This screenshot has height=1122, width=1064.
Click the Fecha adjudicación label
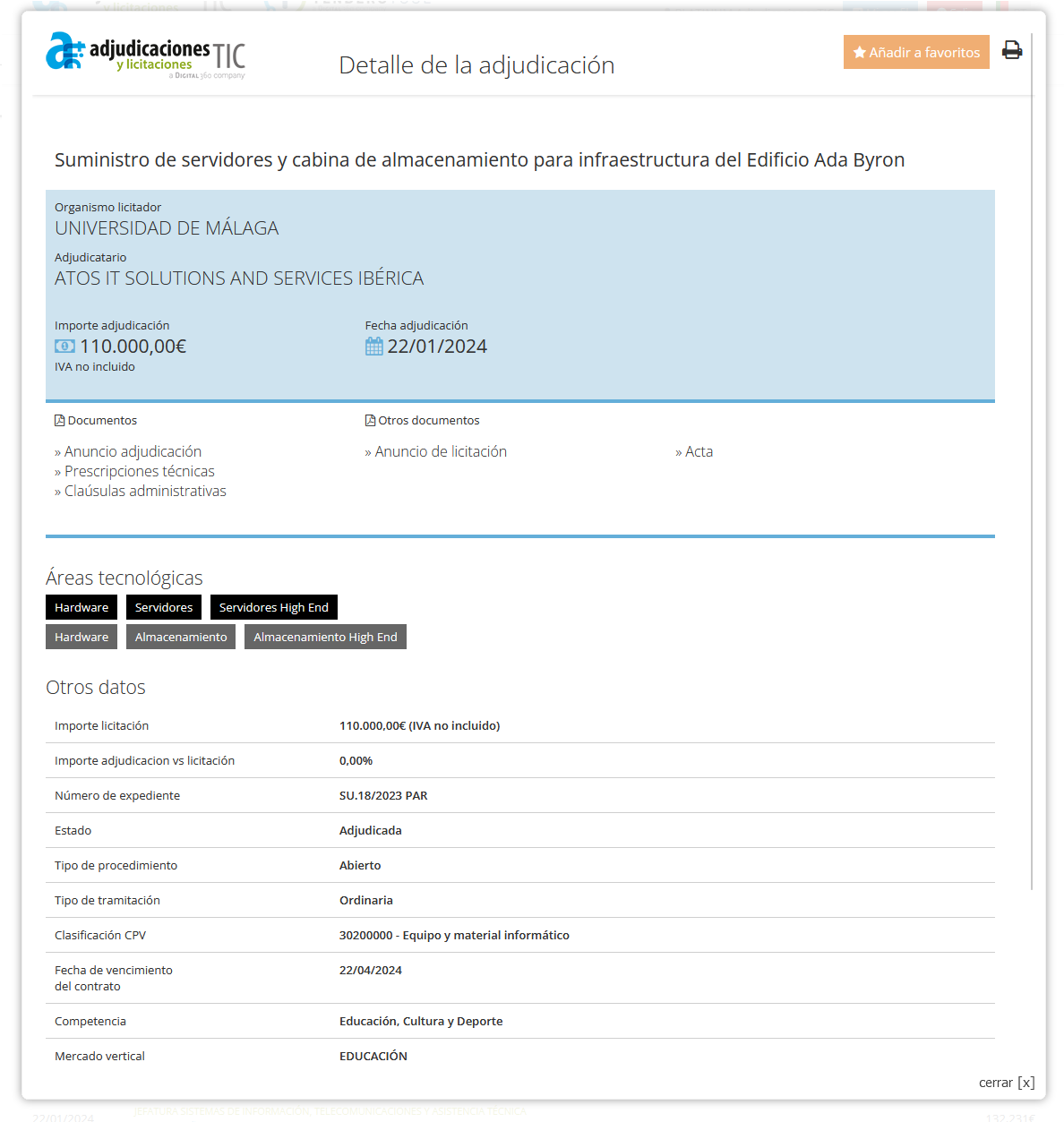coord(416,326)
